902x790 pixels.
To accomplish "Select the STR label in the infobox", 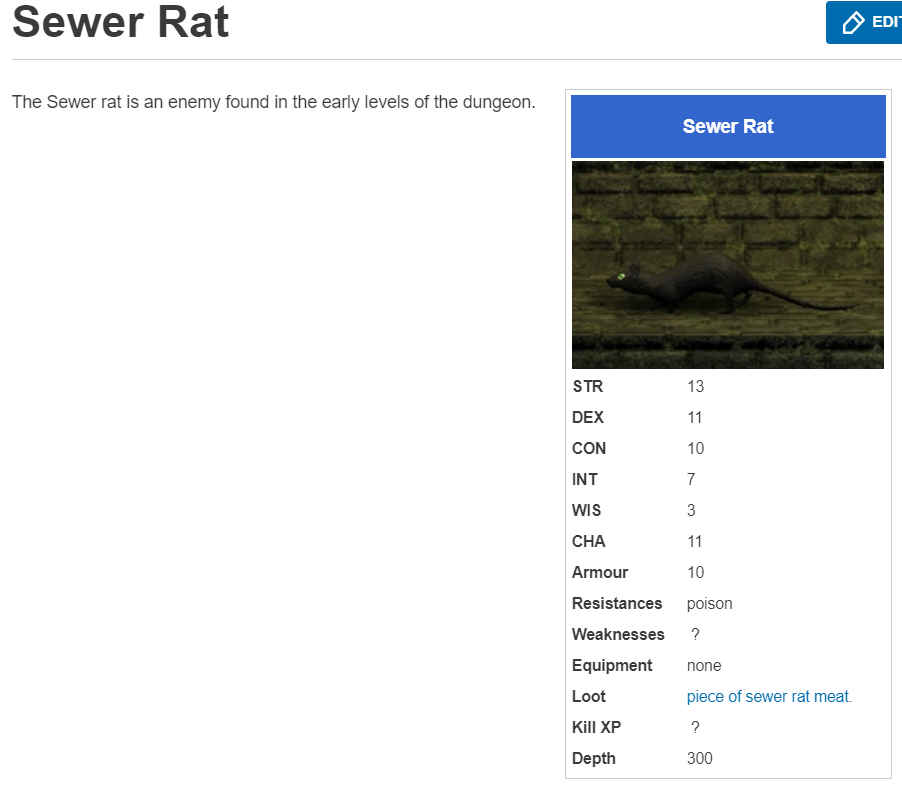I will click(587, 386).
